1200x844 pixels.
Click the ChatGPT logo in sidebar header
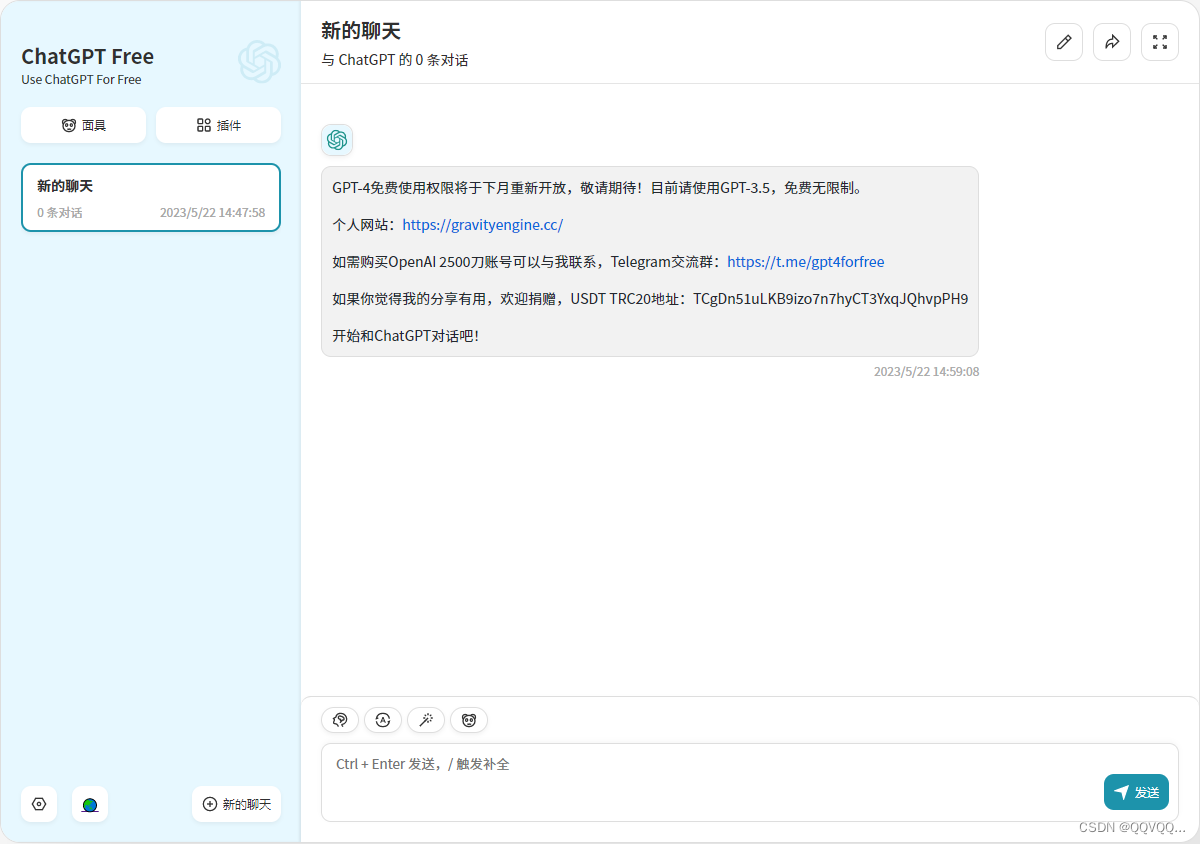[x=259, y=62]
